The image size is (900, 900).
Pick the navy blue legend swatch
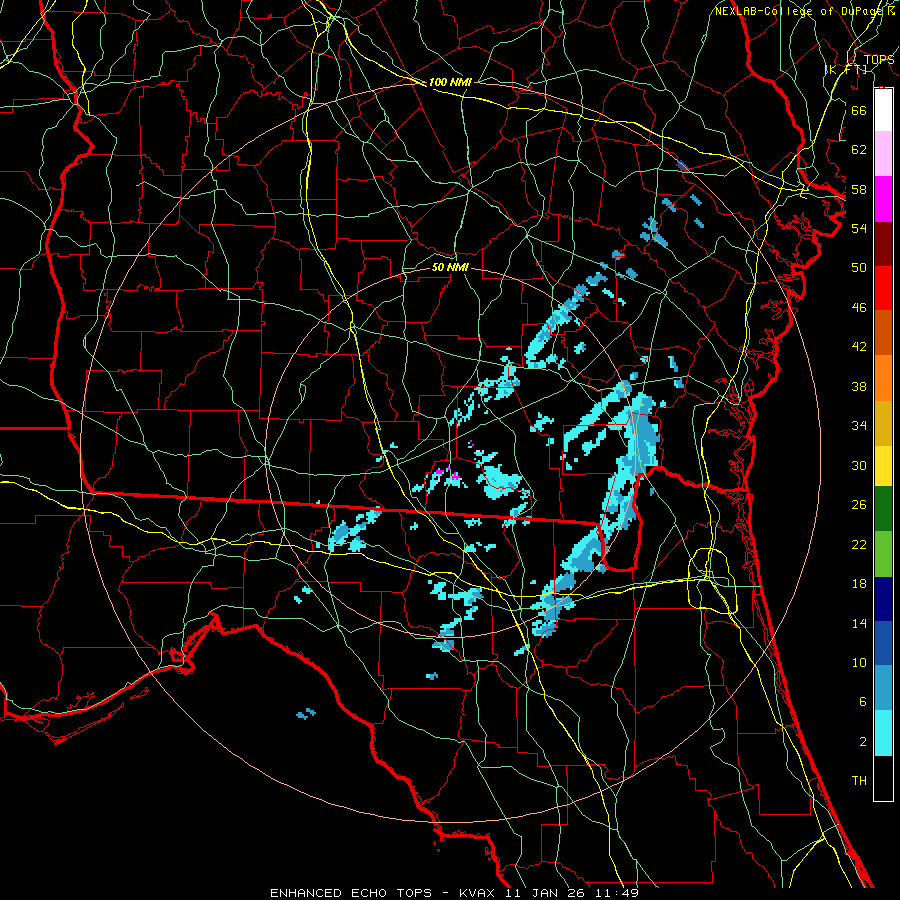click(x=883, y=599)
